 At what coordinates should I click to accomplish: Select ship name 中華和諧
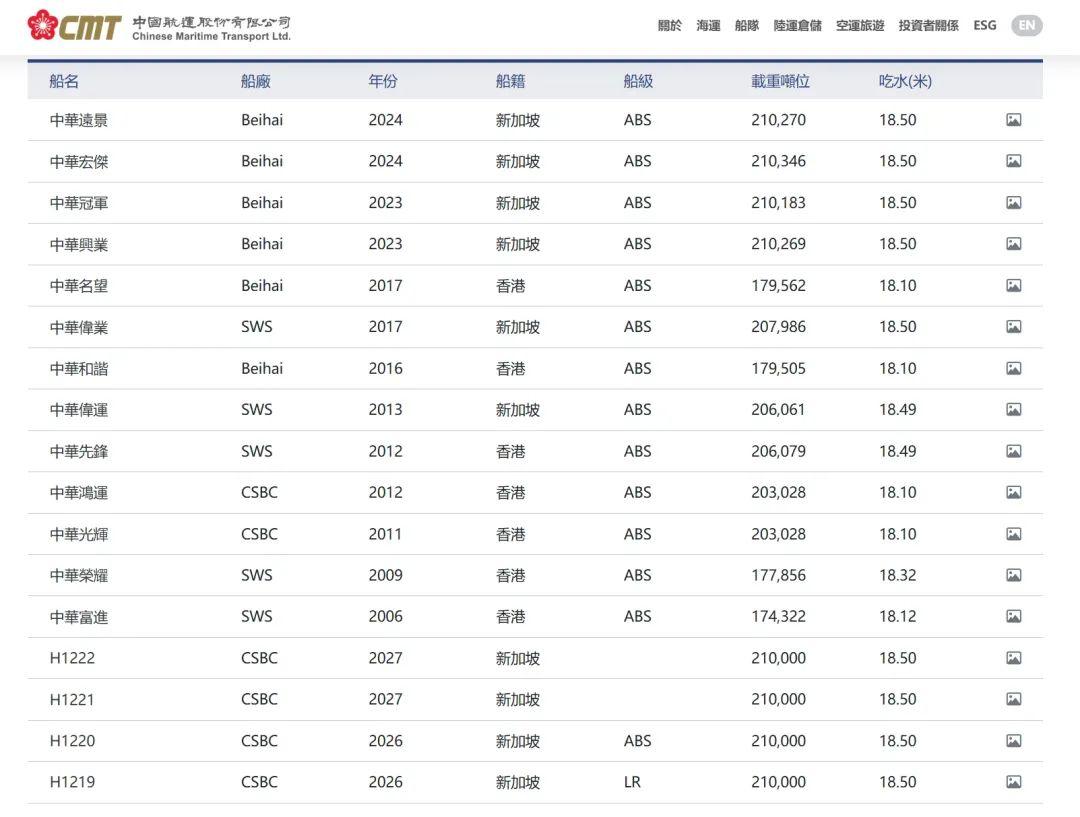click(x=79, y=369)
